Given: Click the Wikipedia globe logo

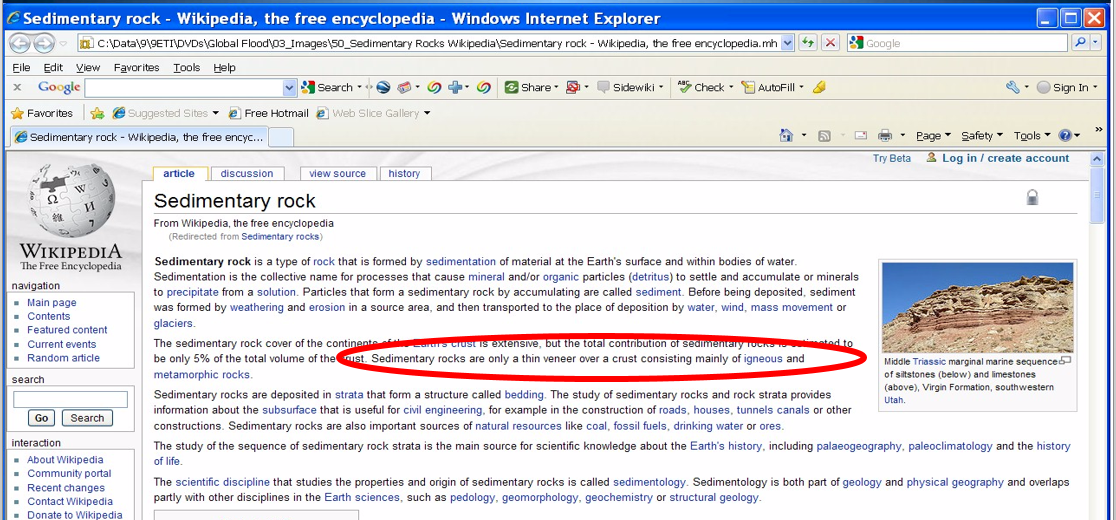Looking at the screenshot, I should click(70, 202).
